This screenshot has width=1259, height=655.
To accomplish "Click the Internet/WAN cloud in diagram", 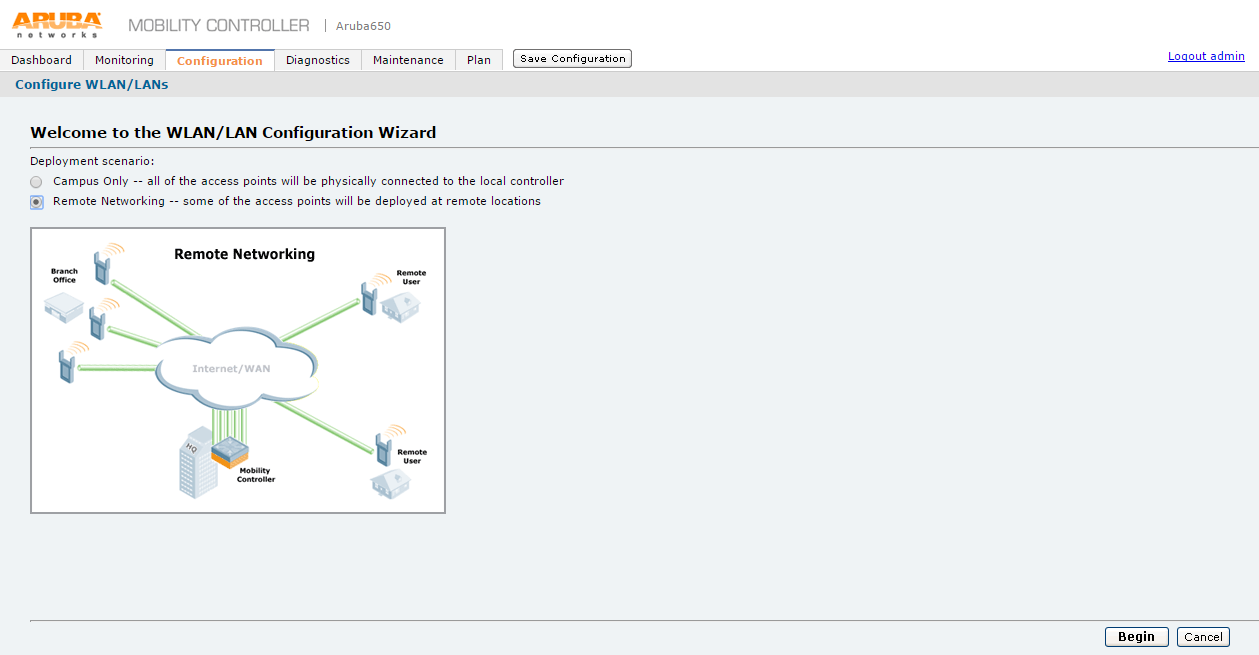I will coord(236,367).
